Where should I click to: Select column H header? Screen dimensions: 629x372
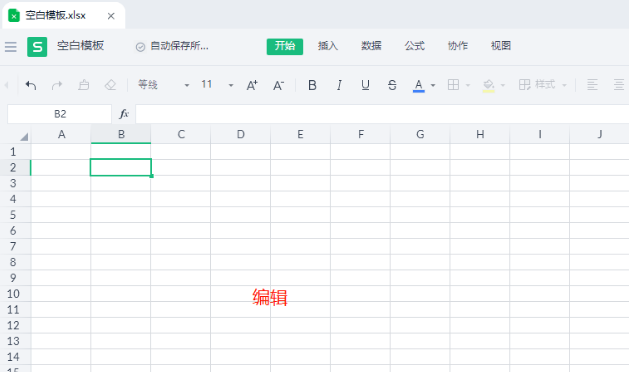click(x=480, y=134)
